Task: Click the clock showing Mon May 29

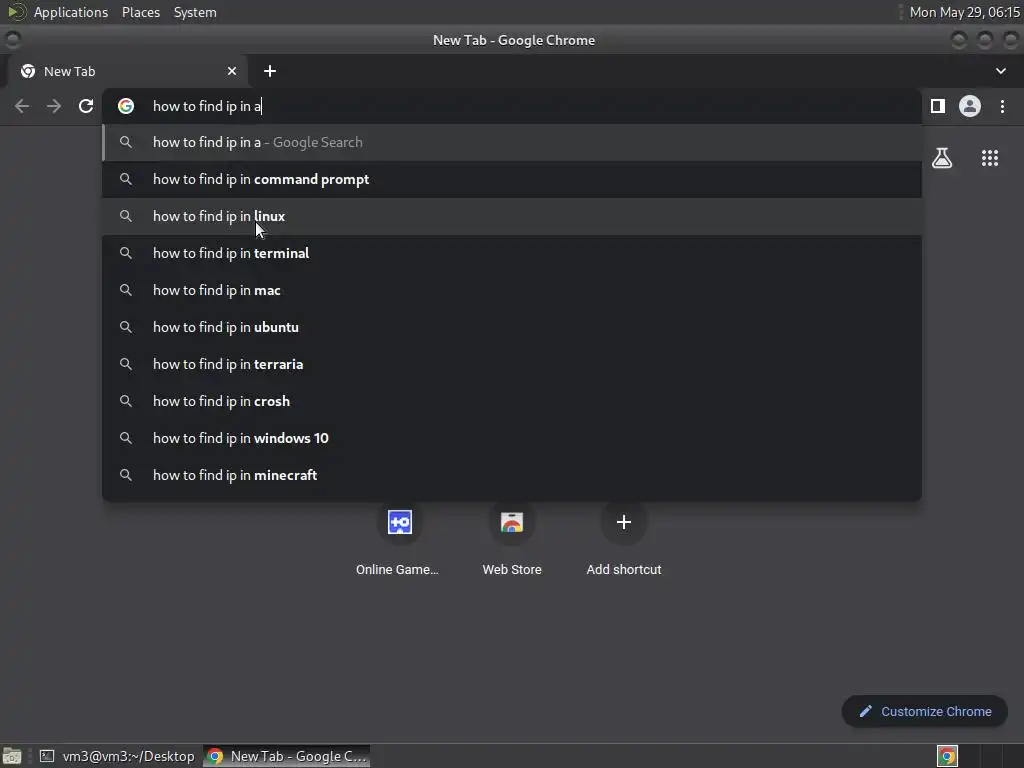Action: 964,12
